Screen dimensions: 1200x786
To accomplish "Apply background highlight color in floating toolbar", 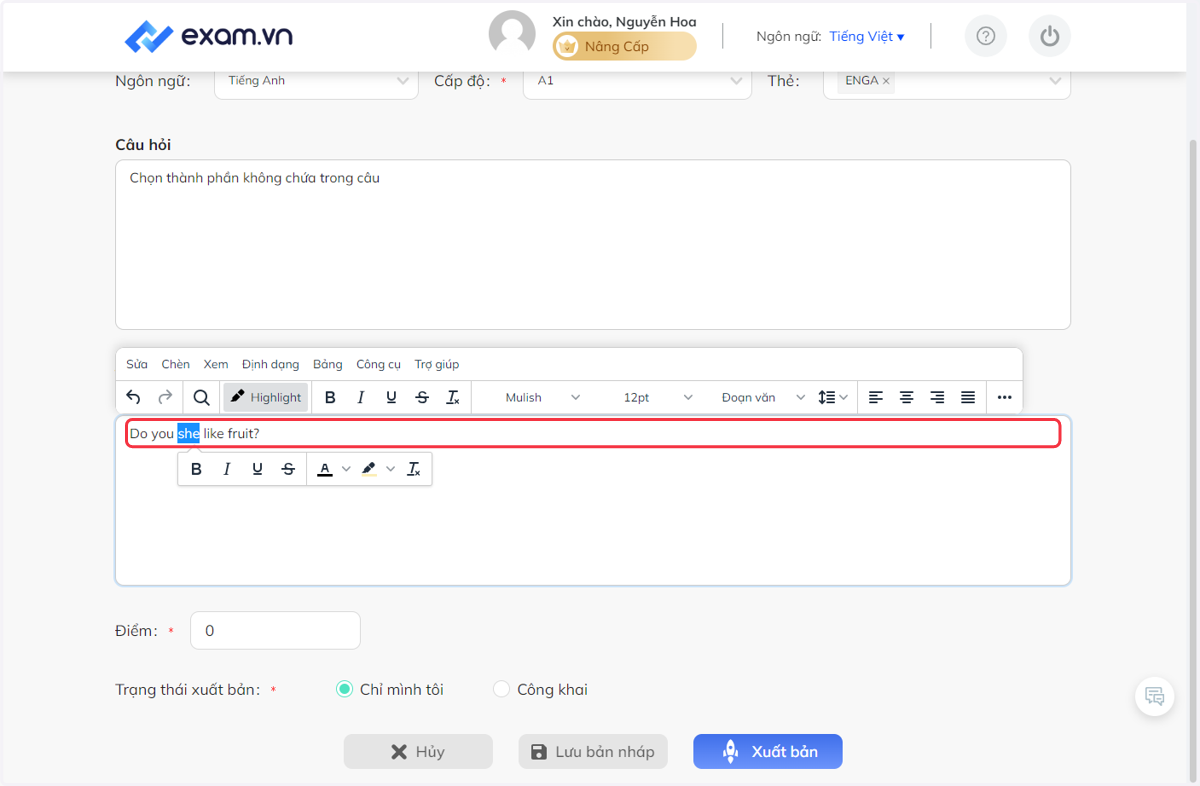I will point(369,469).
